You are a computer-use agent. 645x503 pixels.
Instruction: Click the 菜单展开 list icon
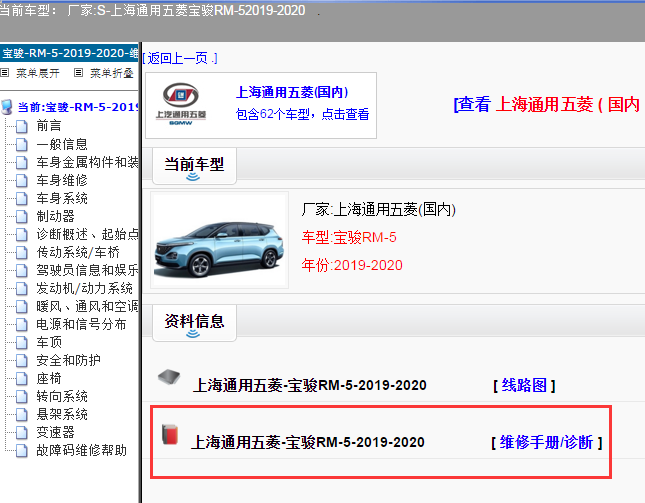pos(5,73)
